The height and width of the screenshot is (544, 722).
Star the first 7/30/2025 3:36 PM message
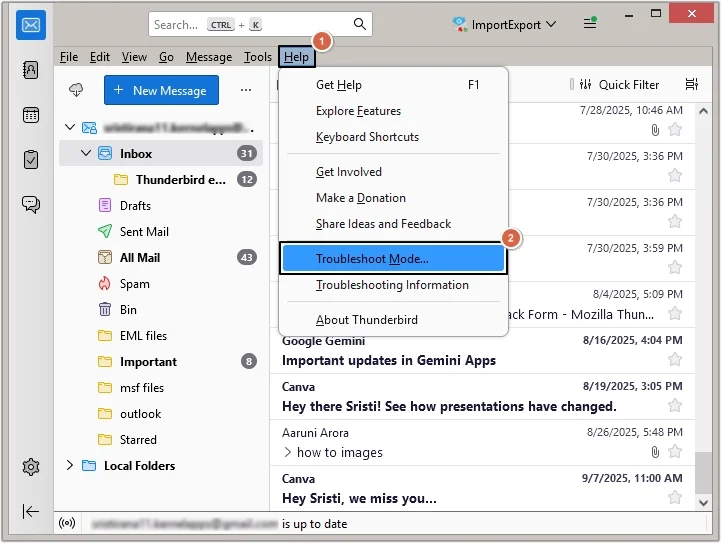[x=675, y=175]
